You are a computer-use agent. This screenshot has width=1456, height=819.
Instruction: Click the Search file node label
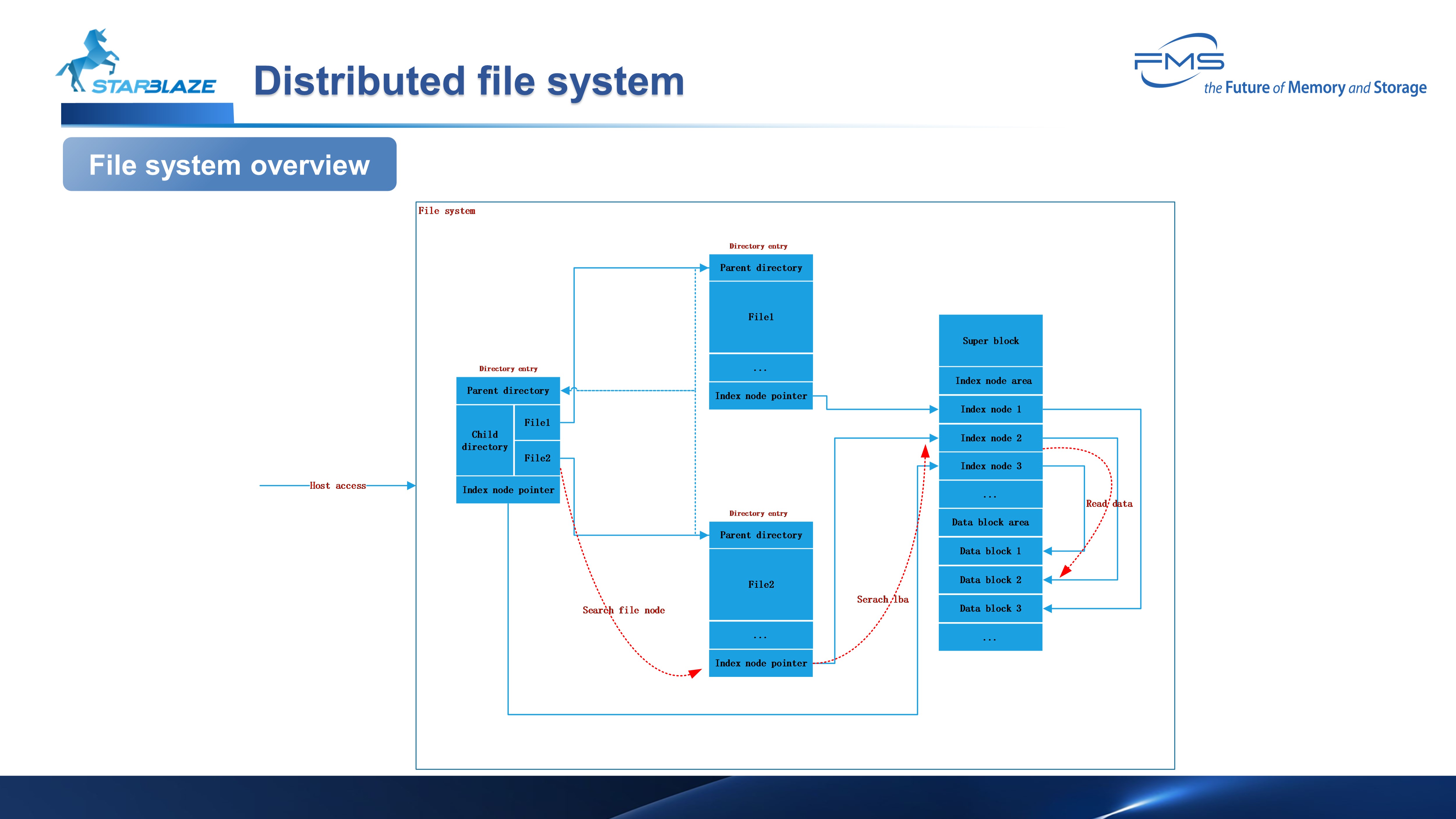coord(623,610)
